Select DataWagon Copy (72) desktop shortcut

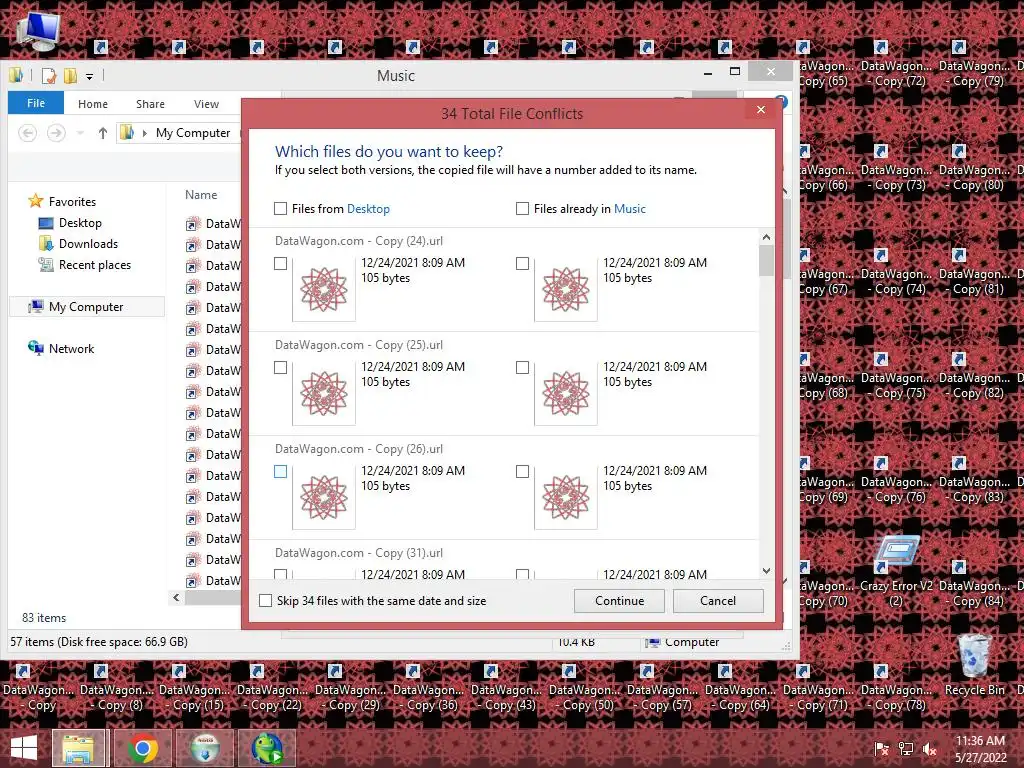click(896, 64)
